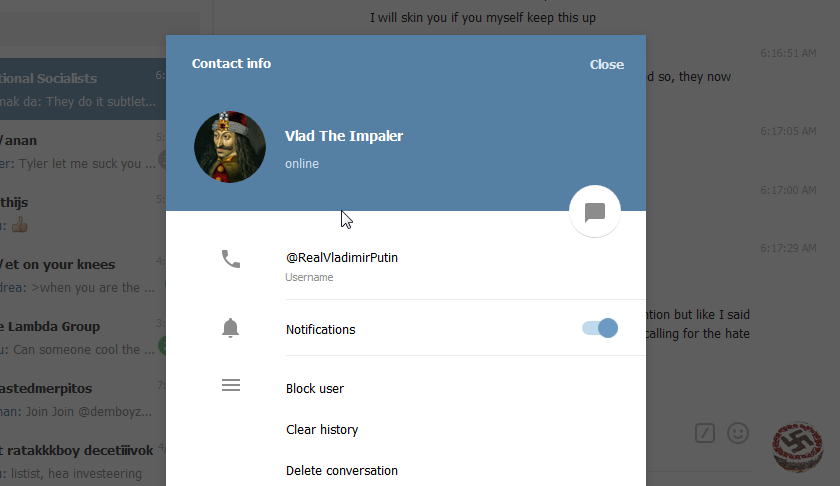This screenshot has width=840, height=486.
Task: Select Block user option
Action: [x=315, y=388]
